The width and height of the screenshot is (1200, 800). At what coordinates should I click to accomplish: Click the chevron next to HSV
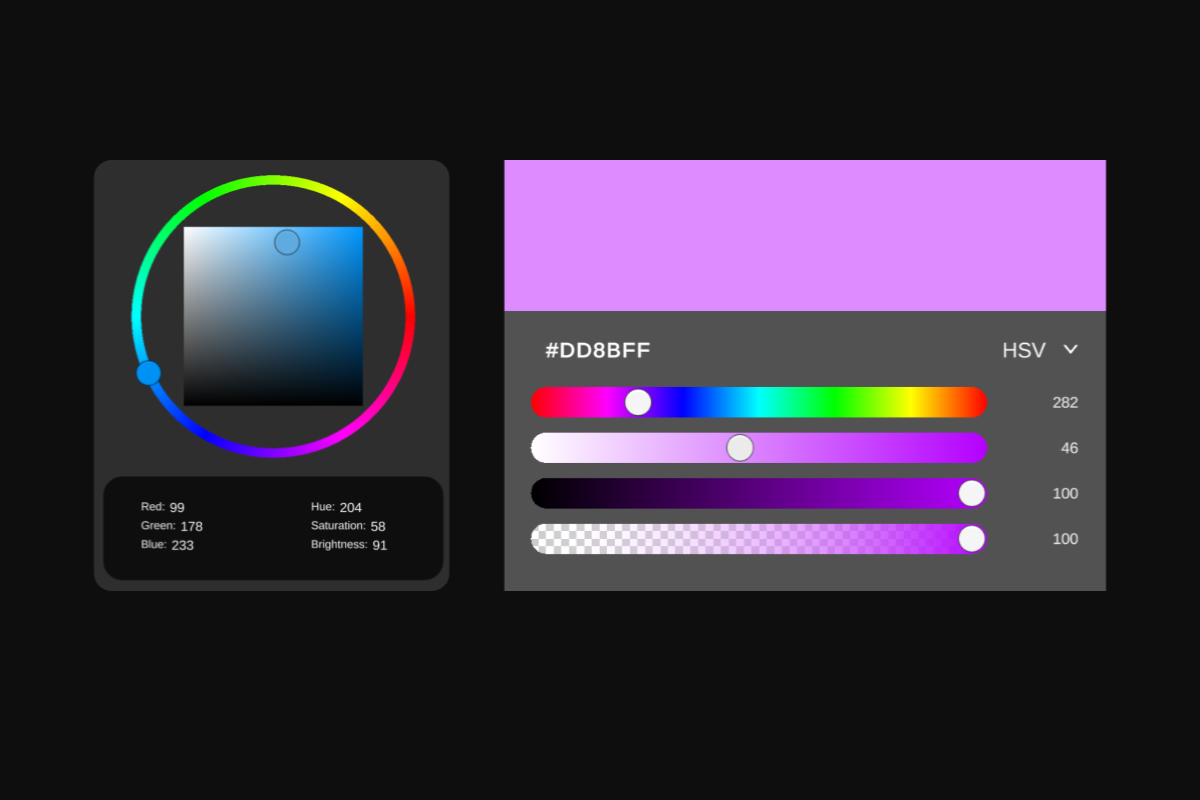[x=1070, y=349]
